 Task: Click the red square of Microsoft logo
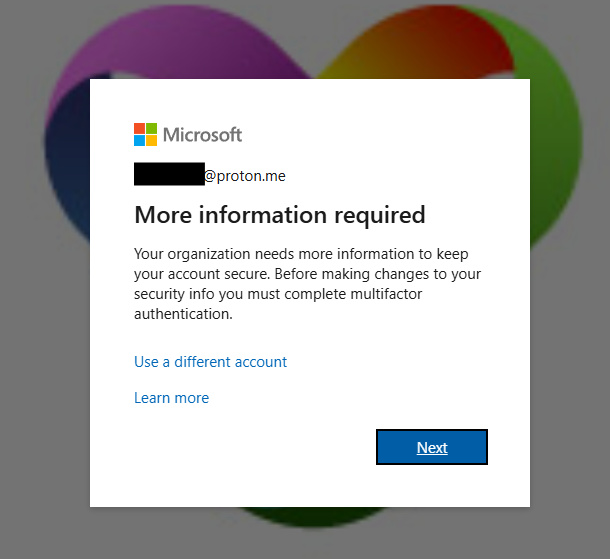pyautogui.click(x=139, y=128)
